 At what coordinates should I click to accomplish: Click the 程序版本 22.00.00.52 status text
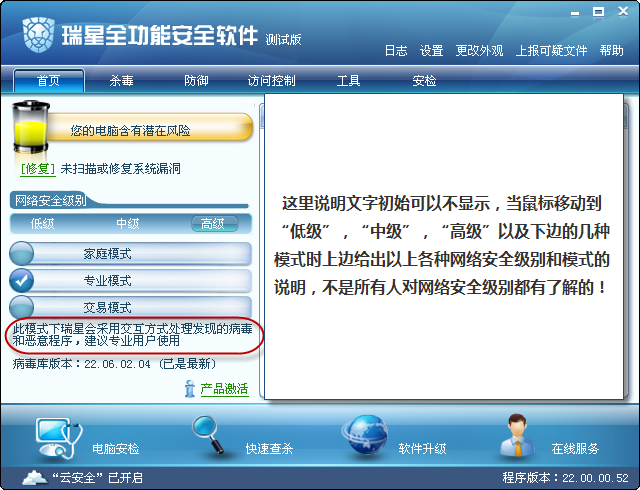(565, 478)
